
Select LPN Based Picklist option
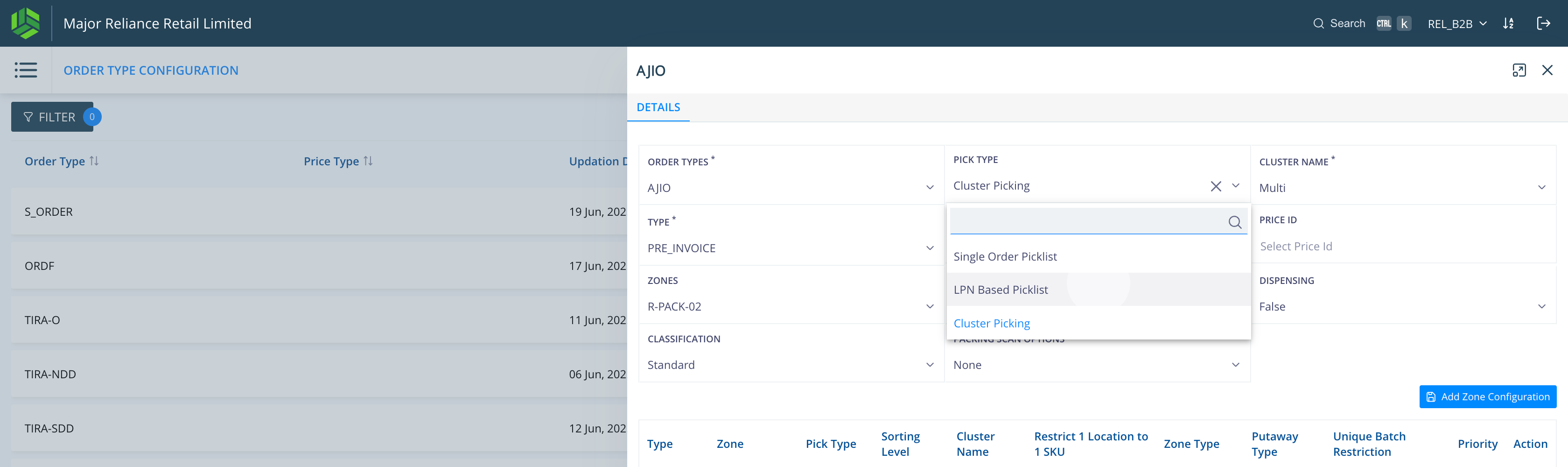(1098, 290)
